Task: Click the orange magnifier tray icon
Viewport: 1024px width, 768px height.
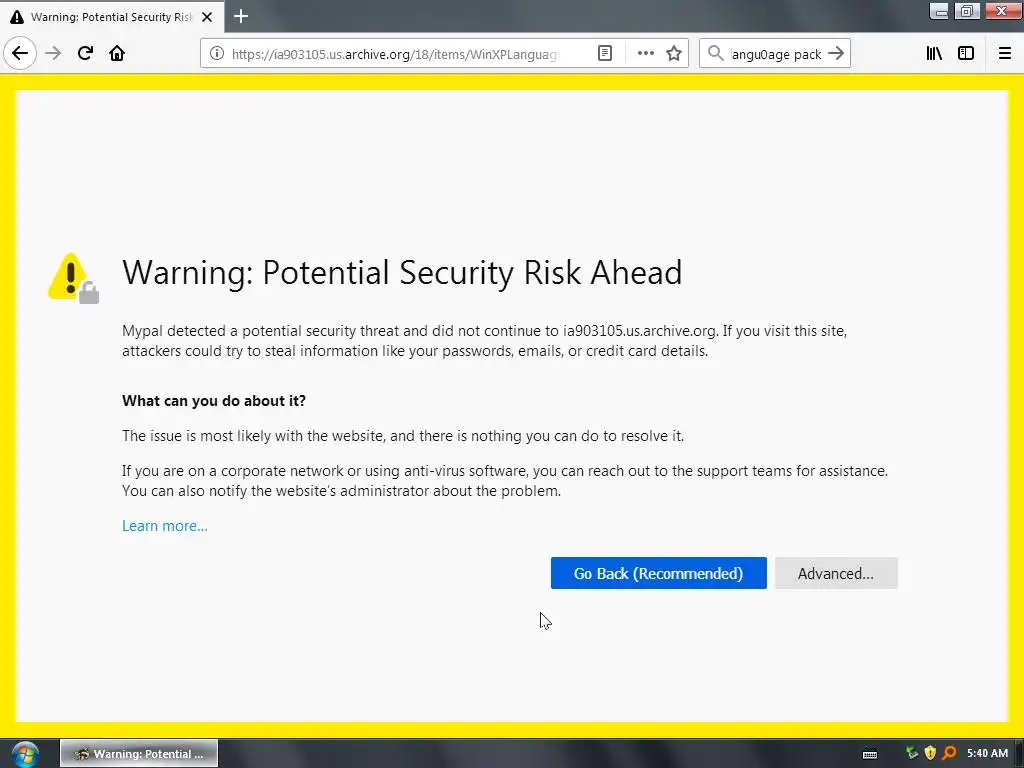Action: point(950,753)
